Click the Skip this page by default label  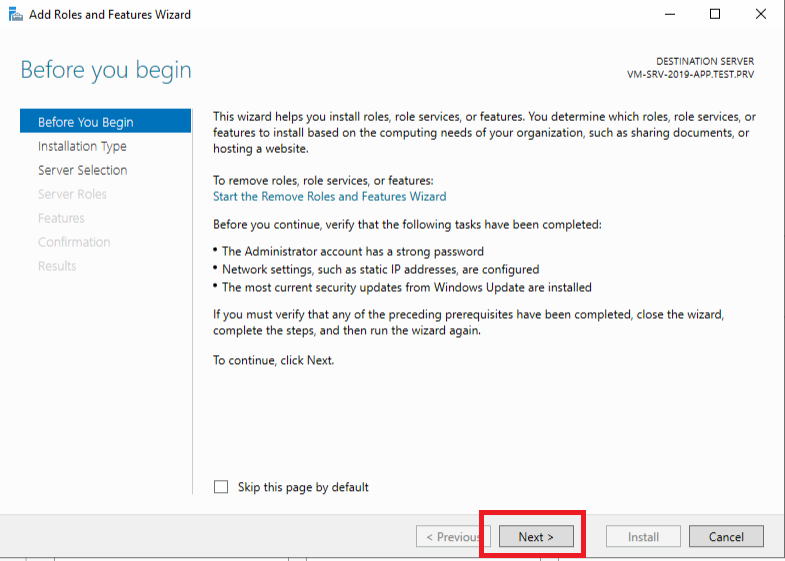(x=303, y=487)
